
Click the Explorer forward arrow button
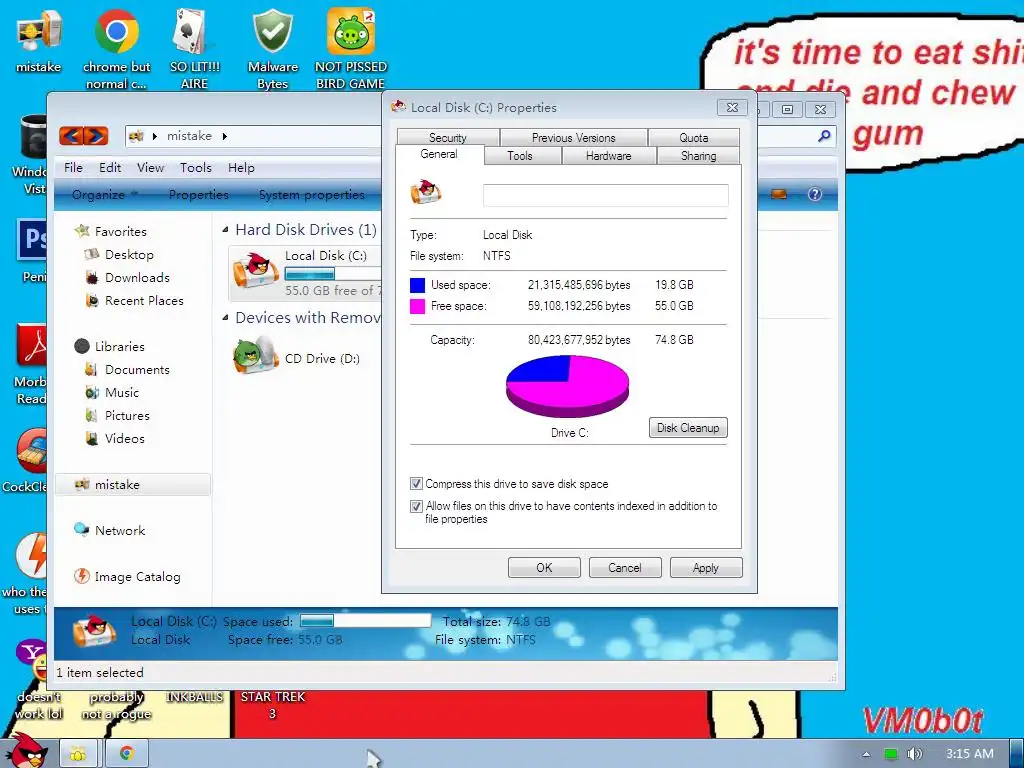tap(96, 136)
